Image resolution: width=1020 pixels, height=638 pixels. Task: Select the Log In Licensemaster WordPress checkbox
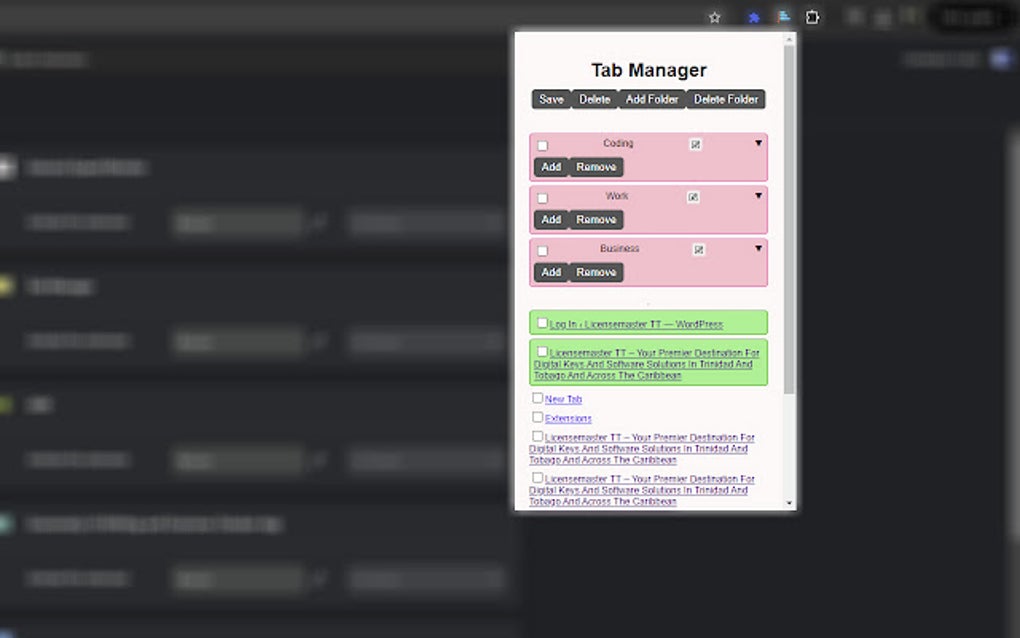pyautogui.click(x=543, y=322)
